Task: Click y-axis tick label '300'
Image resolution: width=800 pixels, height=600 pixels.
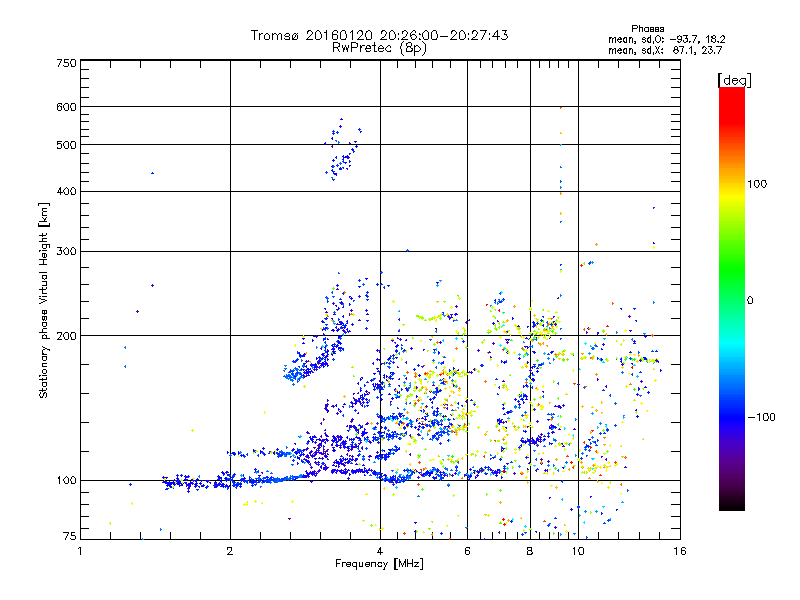Action: pyautogui.click(x=67, y=252)
